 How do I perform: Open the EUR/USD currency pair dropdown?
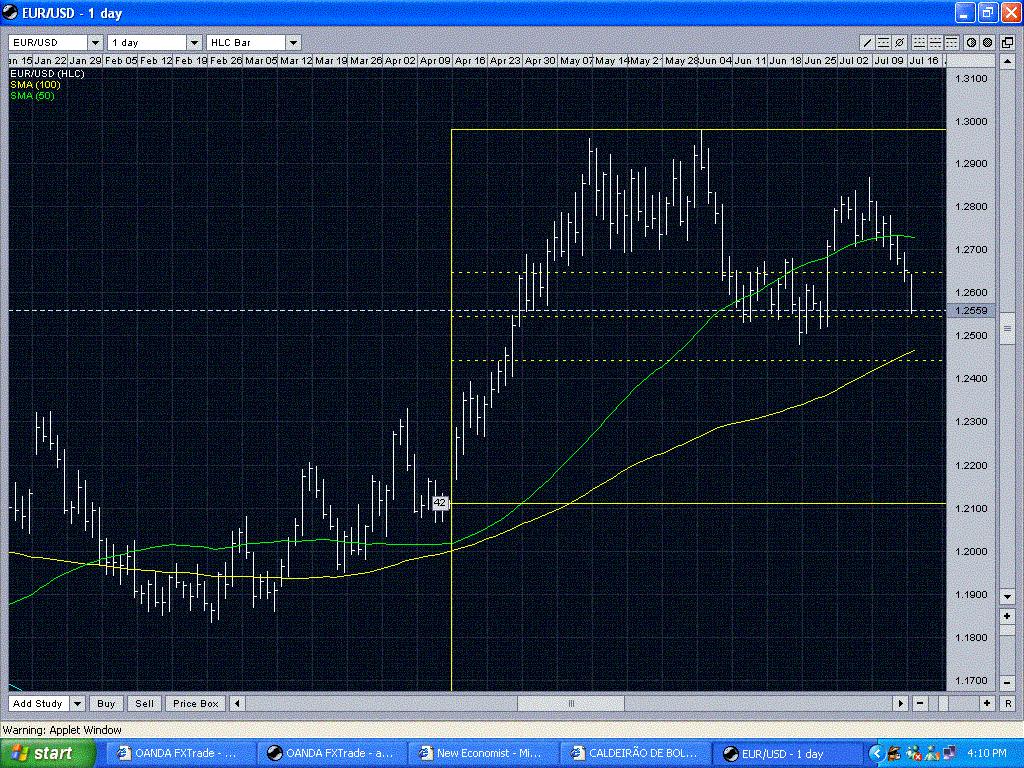click(93, 42)
